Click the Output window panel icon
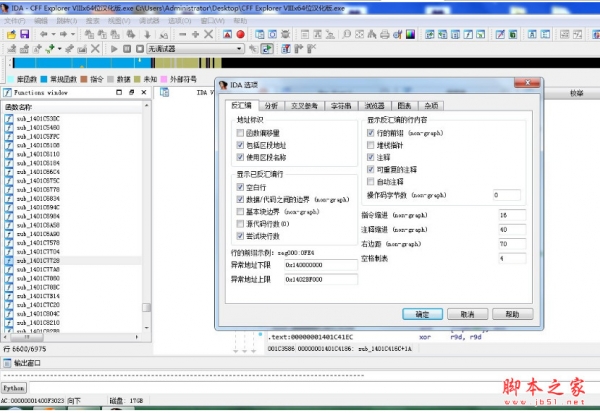Viewport: 600px width, 413px height. [x=7, y=362]
